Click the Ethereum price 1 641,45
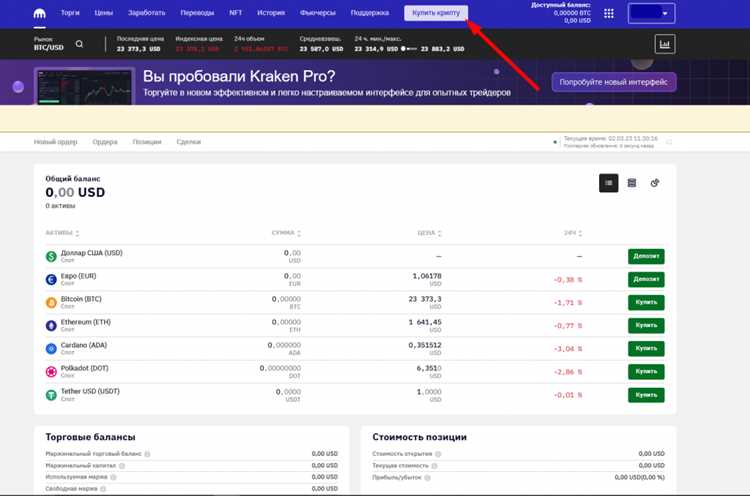750x496 pixels. pyautogui.click(x=425, y=322)
